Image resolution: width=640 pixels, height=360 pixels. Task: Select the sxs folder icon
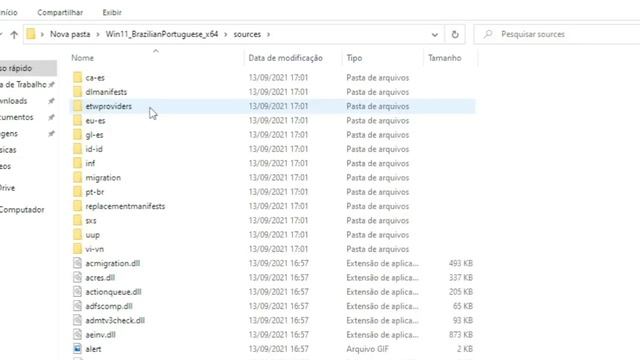click(x=78, y=220)
